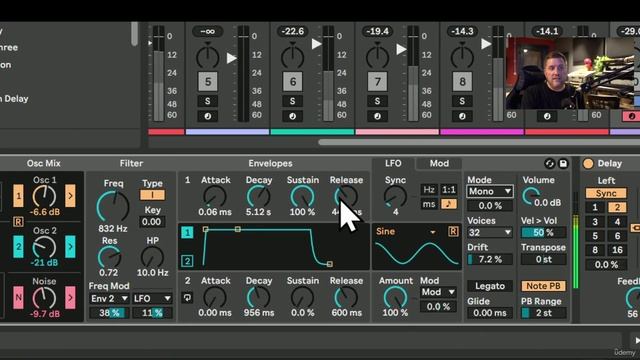Adjust the track 7 pan knob
The height and width of the screenshot is (360, 640).
pyautogui.click(x=377, y=56)
